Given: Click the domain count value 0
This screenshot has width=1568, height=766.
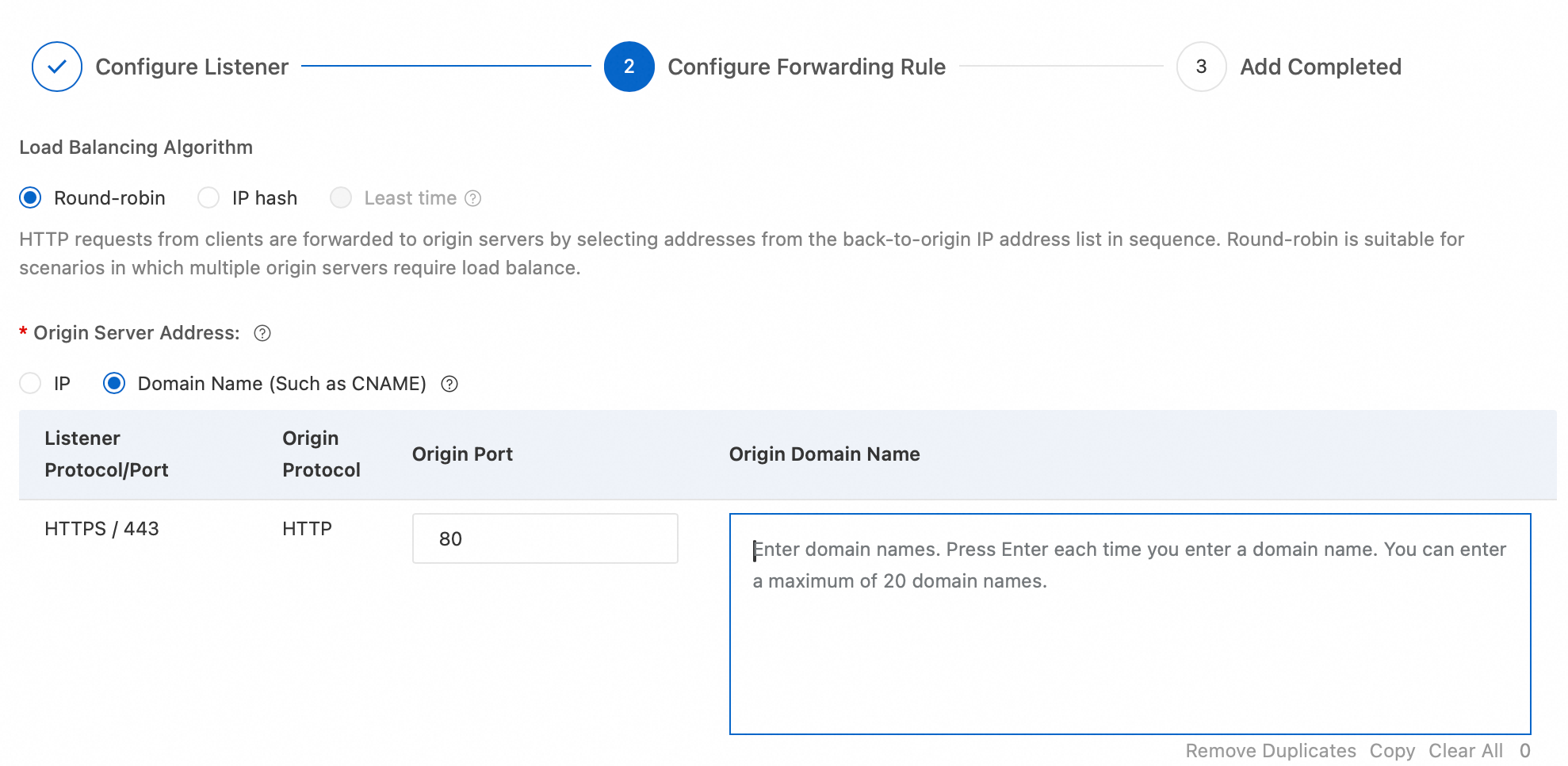Looking at the screenshot, I should click(1525, 751).
